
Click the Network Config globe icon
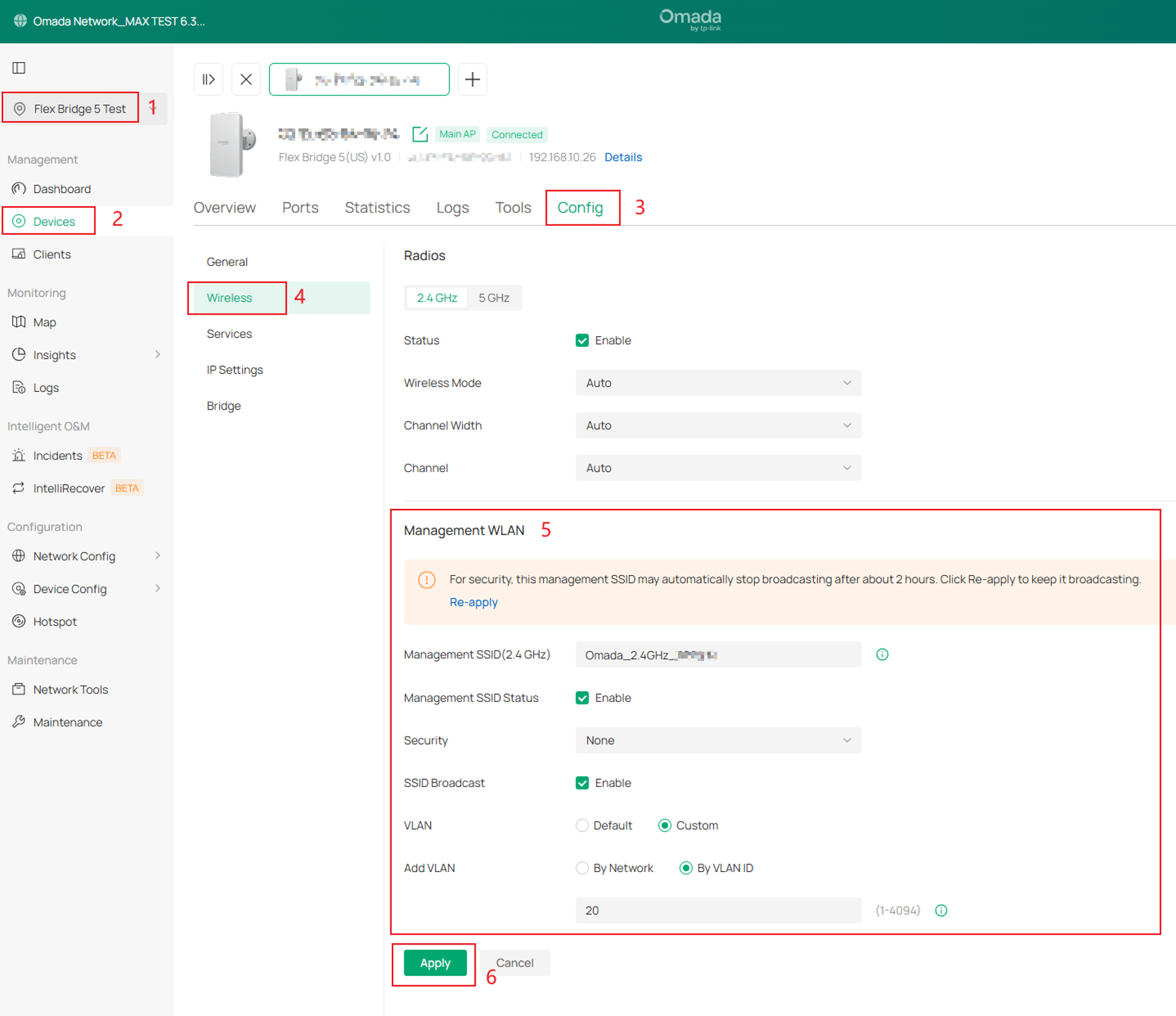click(x=19, y=556)
